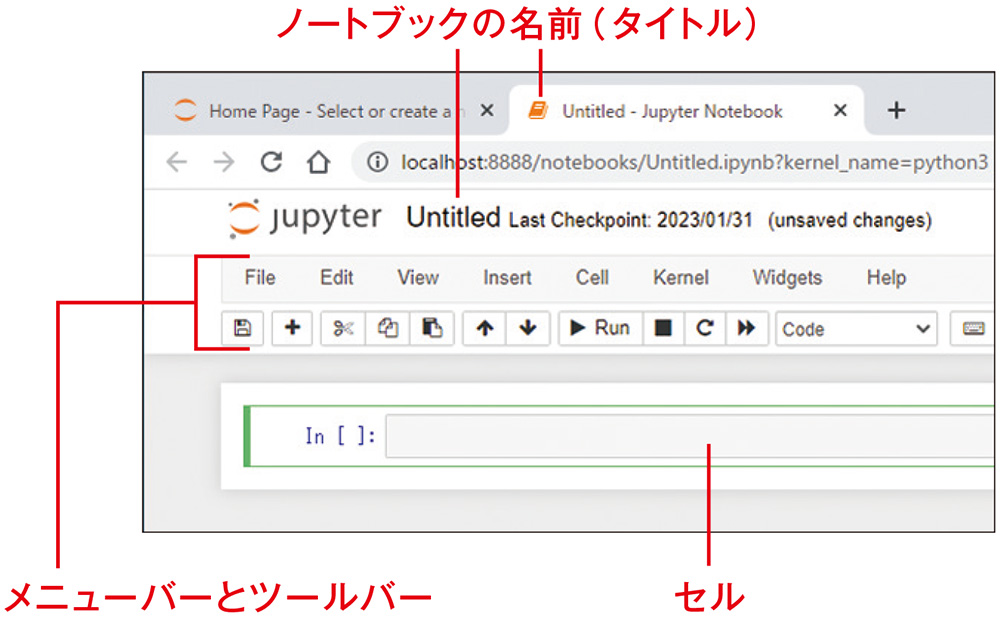
Task: Save the notebook using floppy disk icon
Action: (x=242, y=328)
